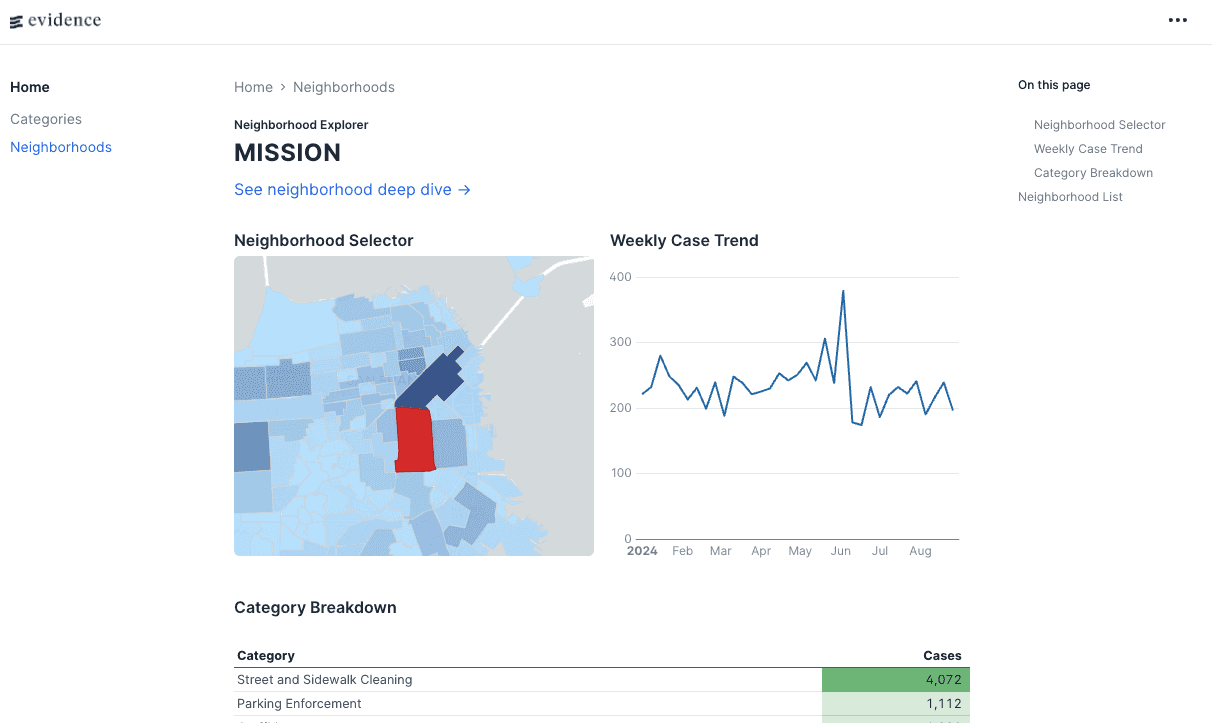Image resolution: width=1212 pixels, height=723 pixels.
Task: Select the red Mission area on map
Action: coord(414,440)
